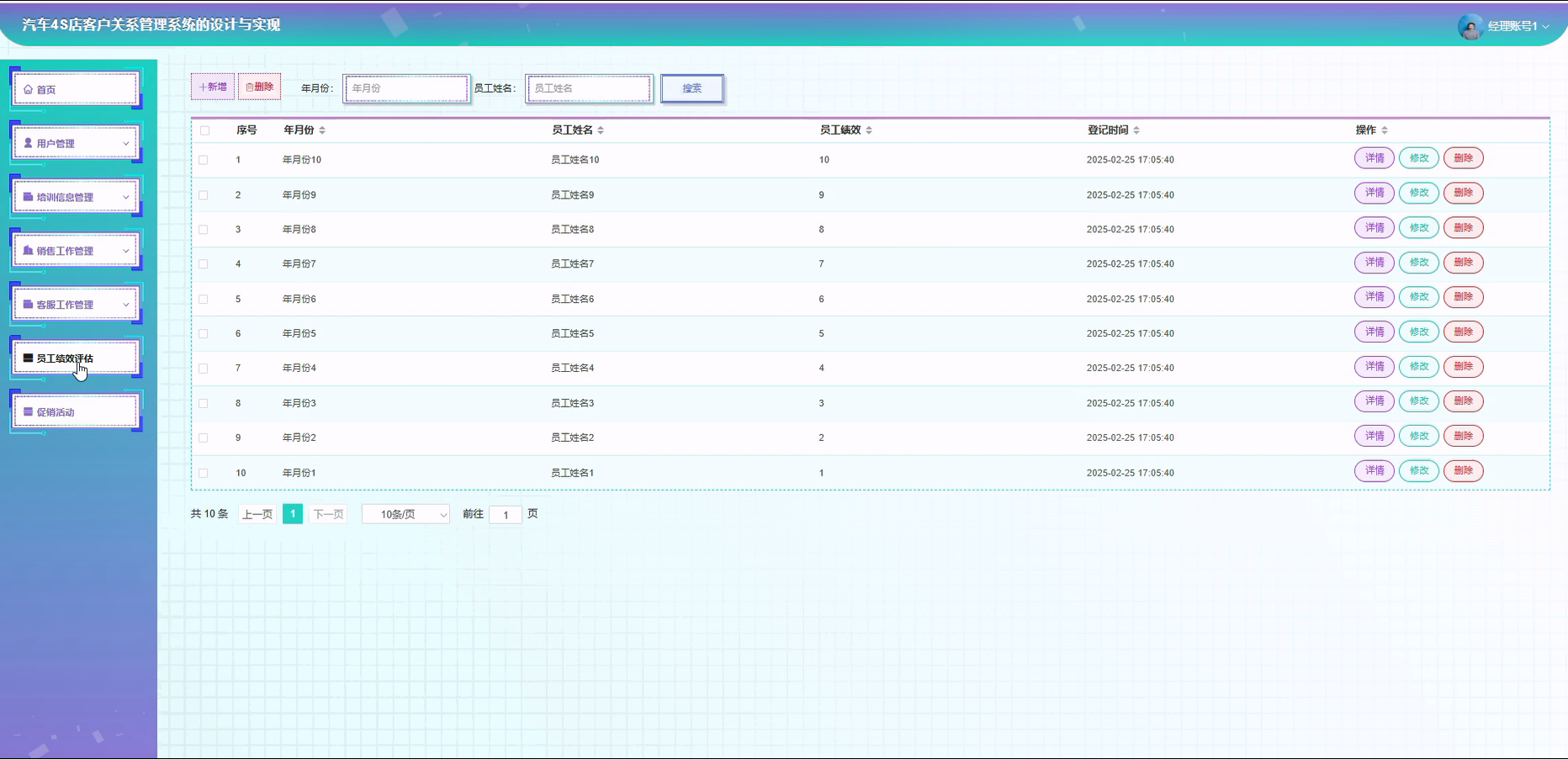View 详情 for 员工姓名5 row
This screenshot has width=1568, height=759.
(x=1375, y=332)
